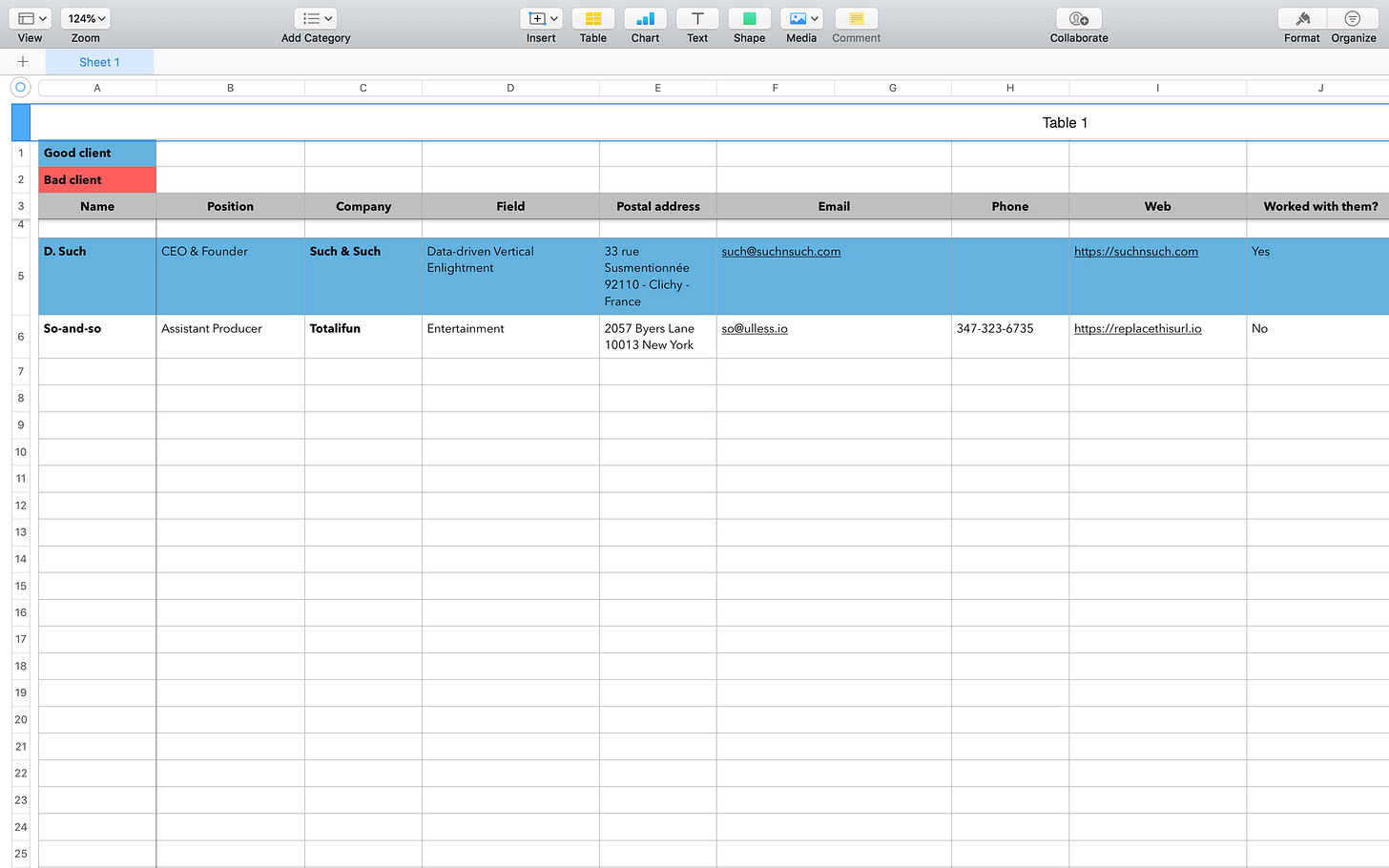Add a new Table

pos(593,19)
